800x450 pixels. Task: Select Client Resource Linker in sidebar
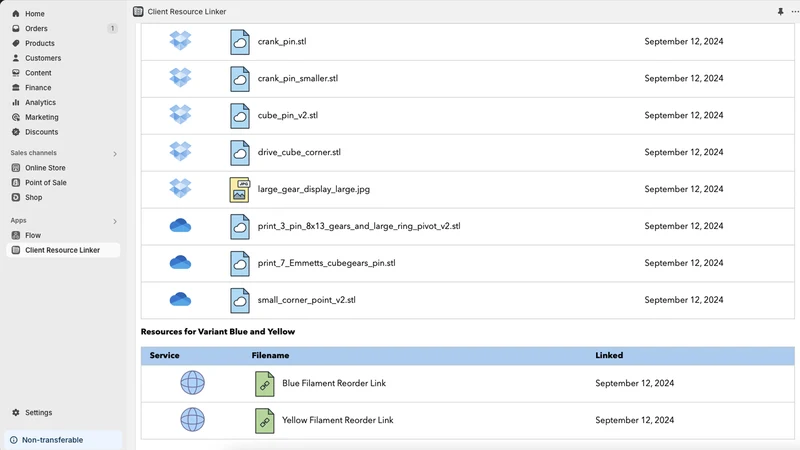coord(63,250)
